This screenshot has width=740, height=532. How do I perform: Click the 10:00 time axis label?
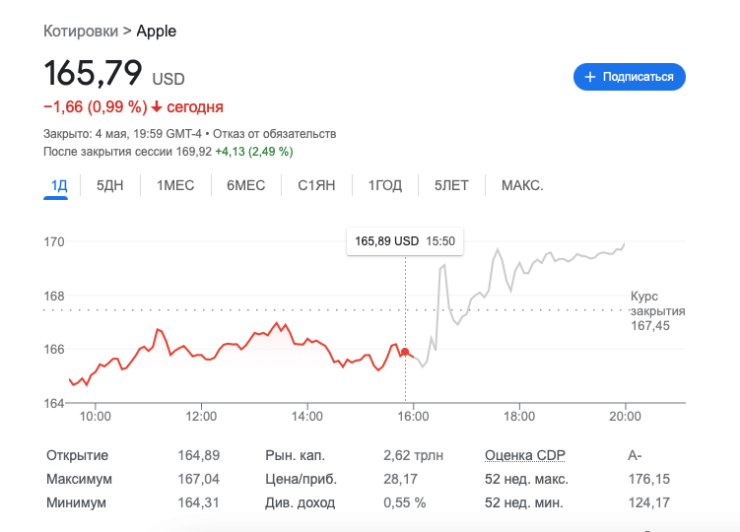(95, 416)
